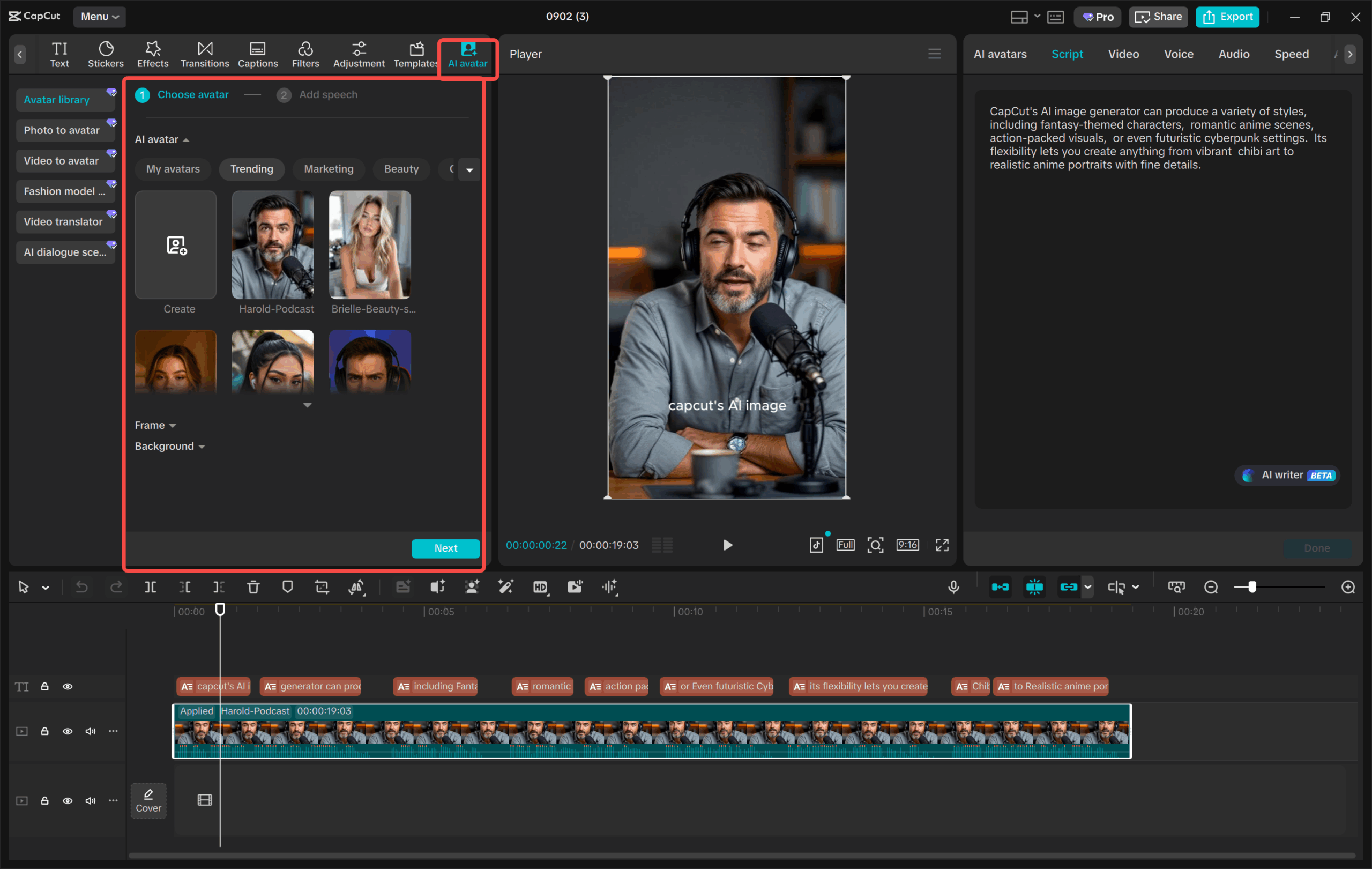
Task: Open the Transitions panel
Action: coord(205,55)
